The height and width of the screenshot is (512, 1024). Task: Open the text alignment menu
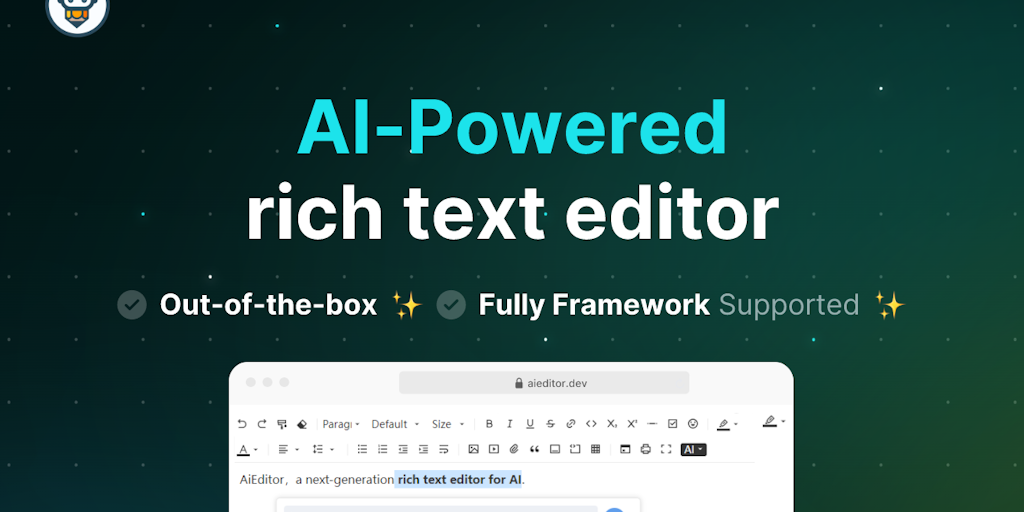pyautogui.click(x=287, y=450)
